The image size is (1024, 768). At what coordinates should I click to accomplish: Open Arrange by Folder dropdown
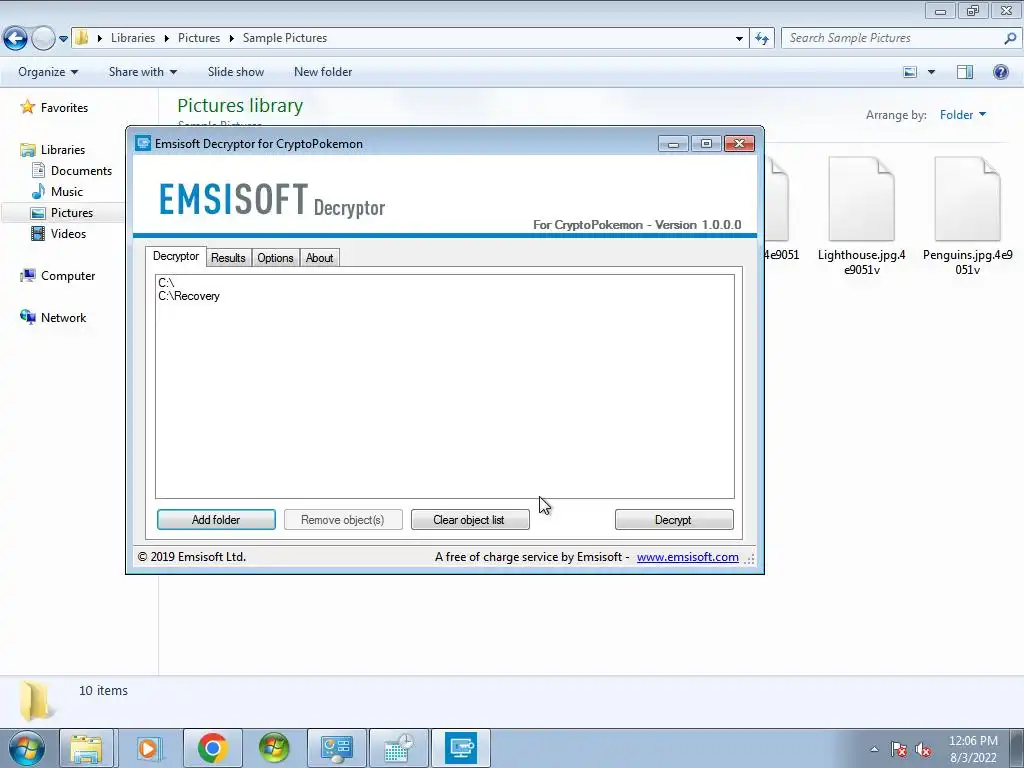pyautogui.click(x=963, y=115)
